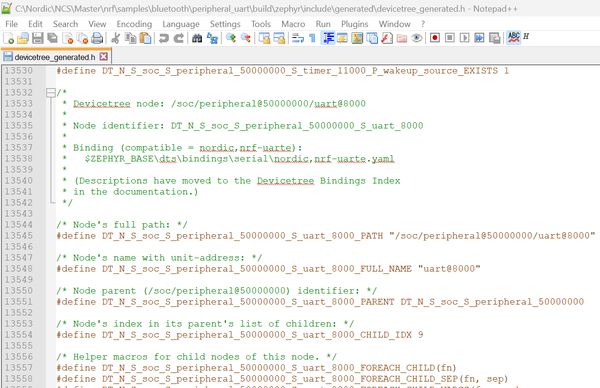Click the Play recorded macro button
The height and width of the screenshot is (388, 600).
click(465, 37)
